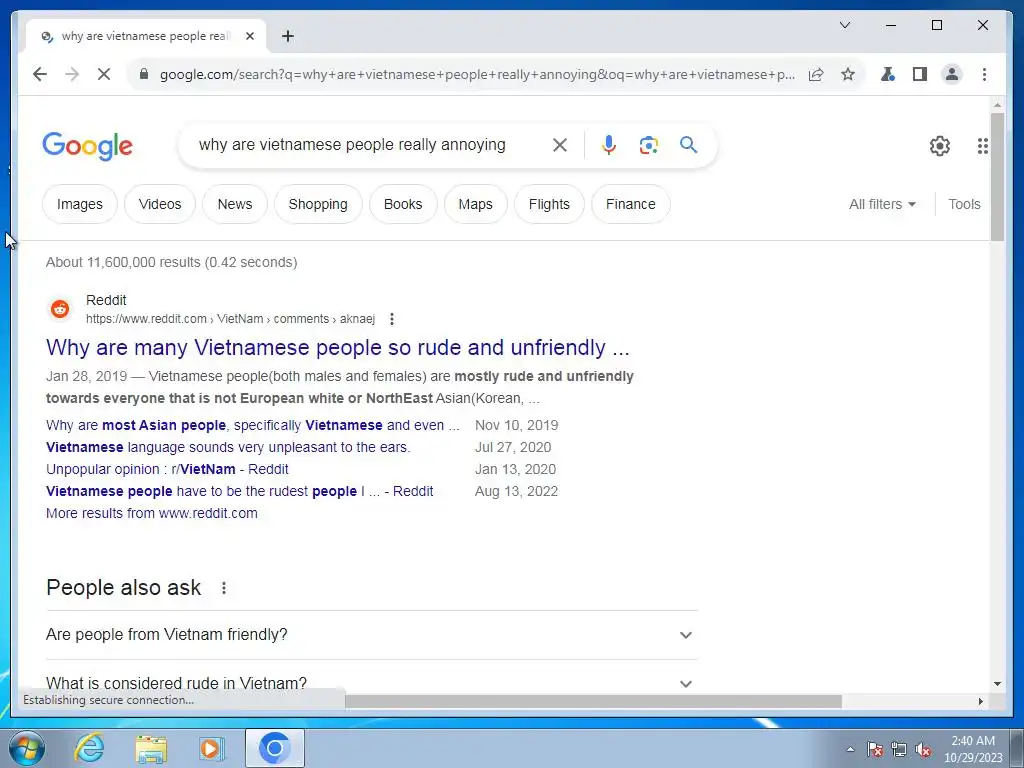
Task: Open the Reddit result about rude and unfriendly
Action: tap(338, 347)
